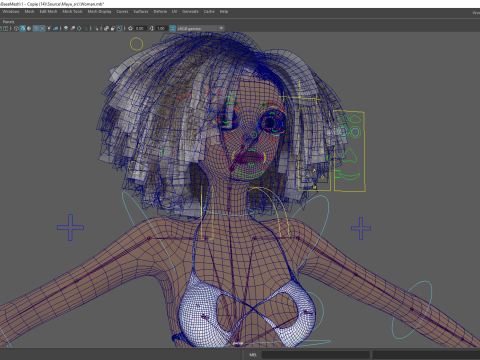Toggle Textured display mode
480x360 pixels.
42,29
